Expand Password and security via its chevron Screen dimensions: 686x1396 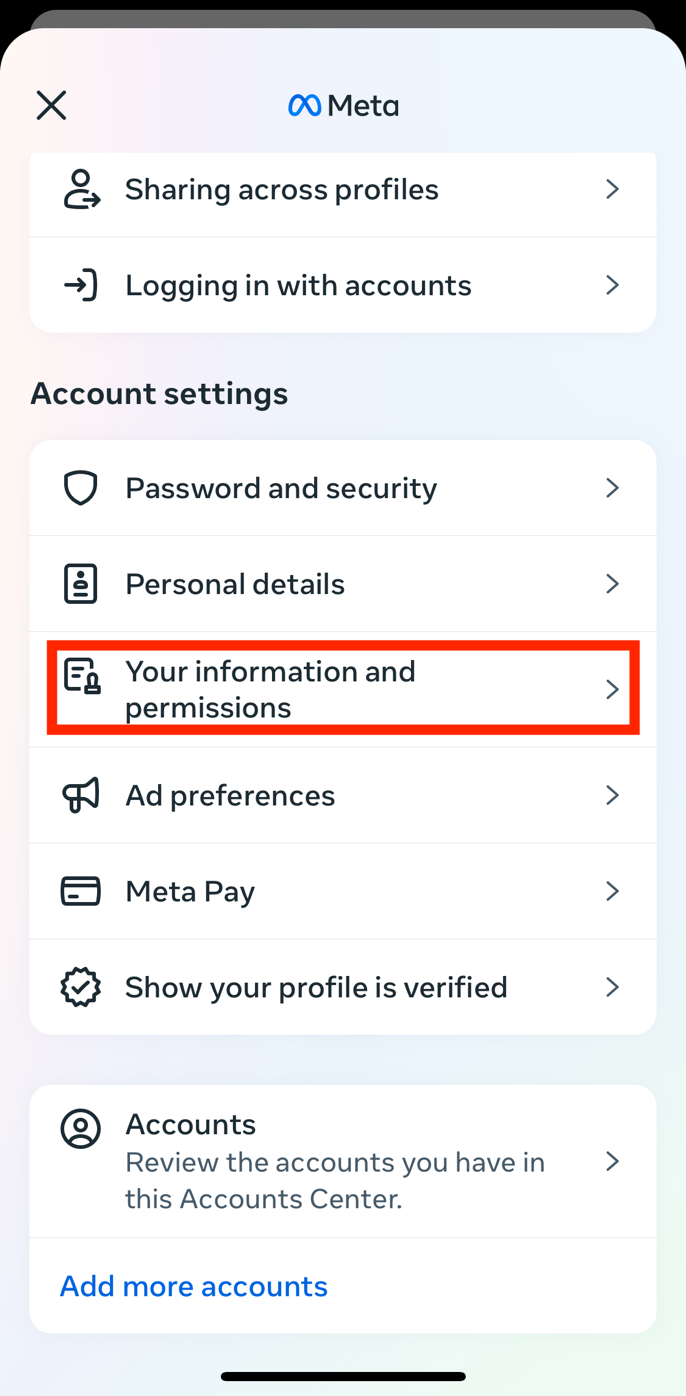(612, 488)
